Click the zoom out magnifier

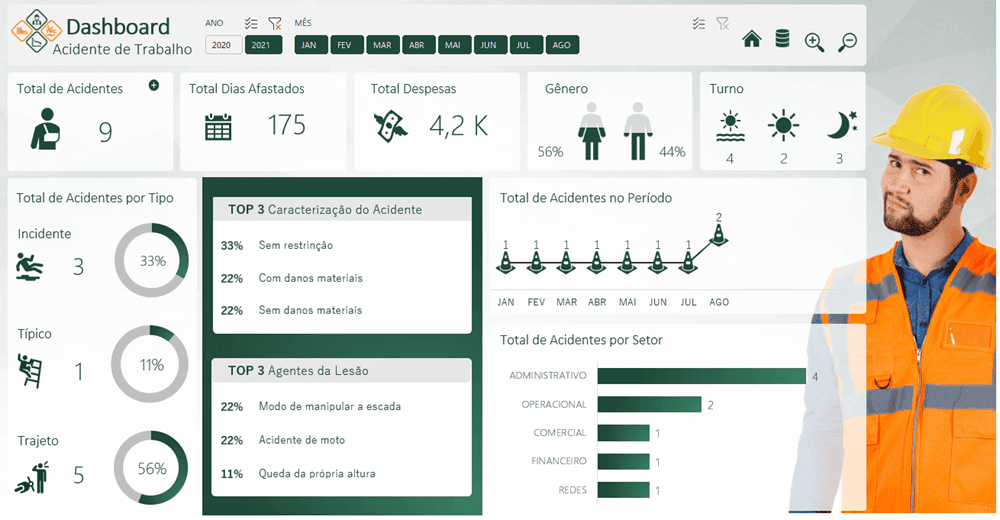click(x=848, y=42)
